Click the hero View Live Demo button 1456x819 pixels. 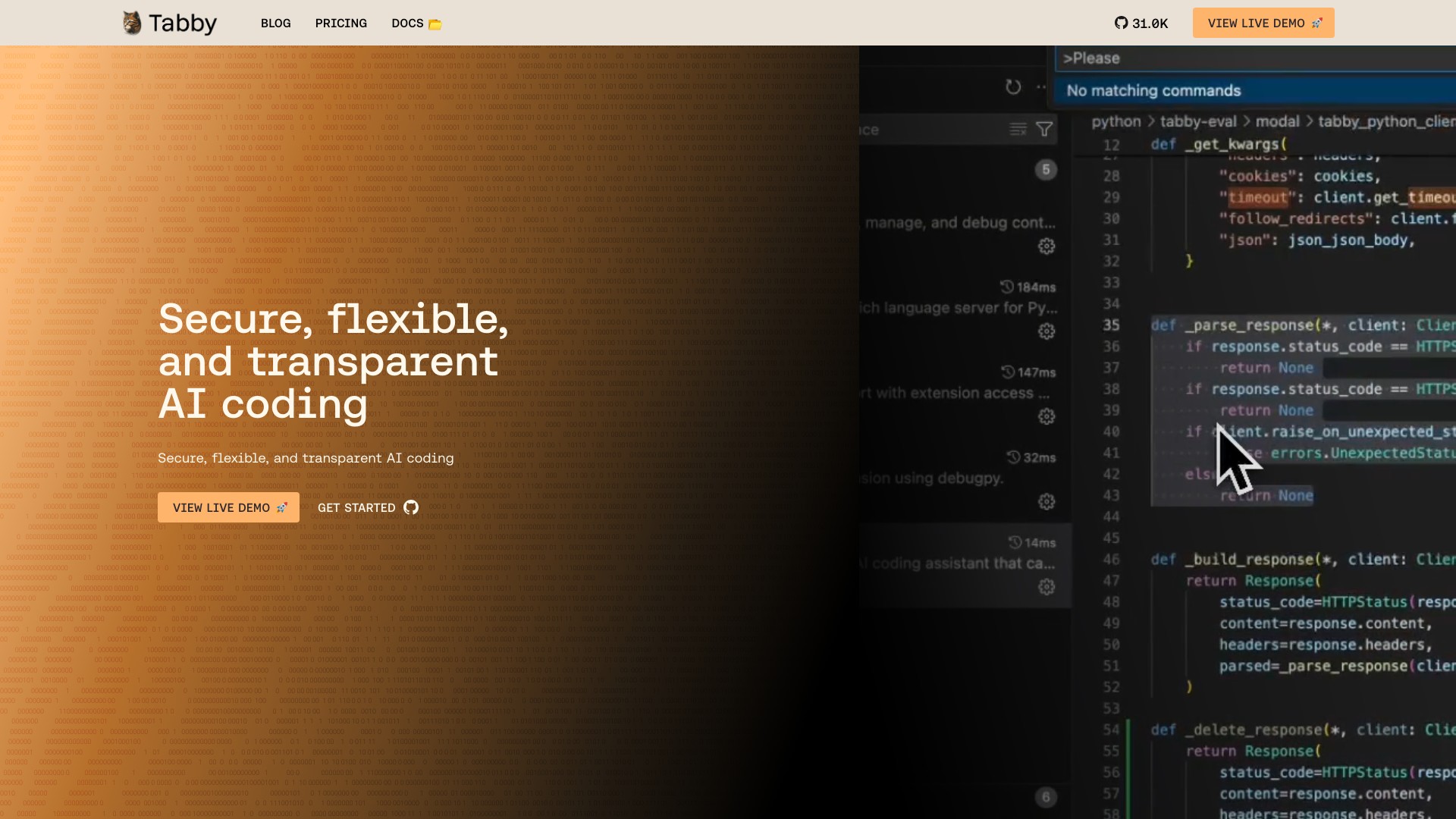click(228, 507)
